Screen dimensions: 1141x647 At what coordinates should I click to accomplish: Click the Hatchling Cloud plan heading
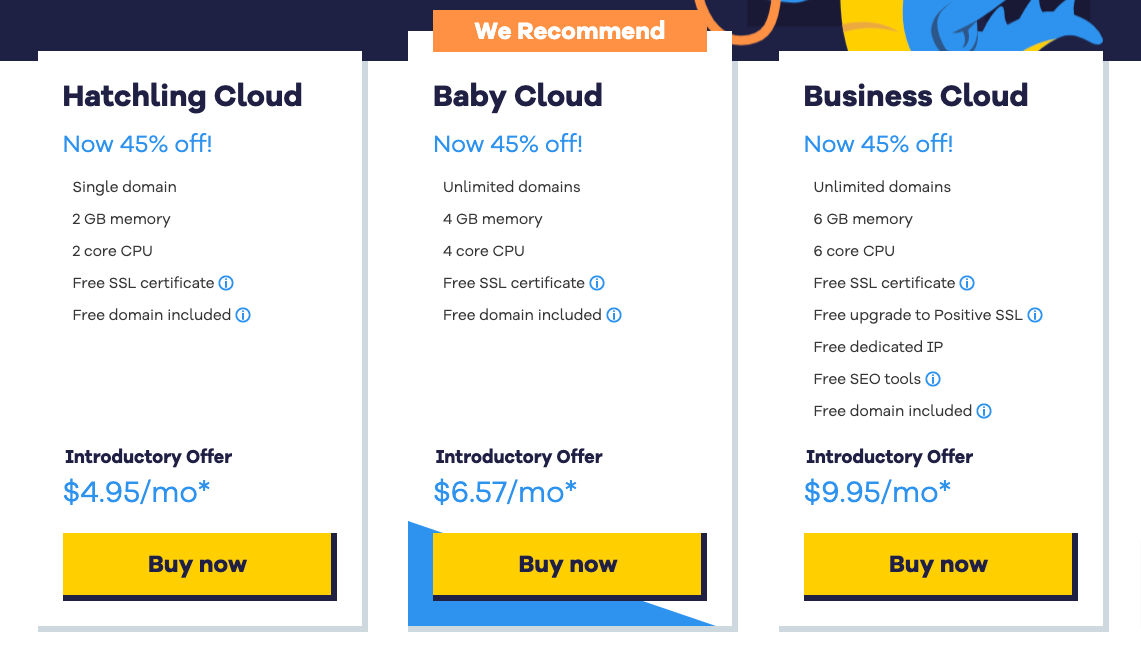[x=182, y=96]
